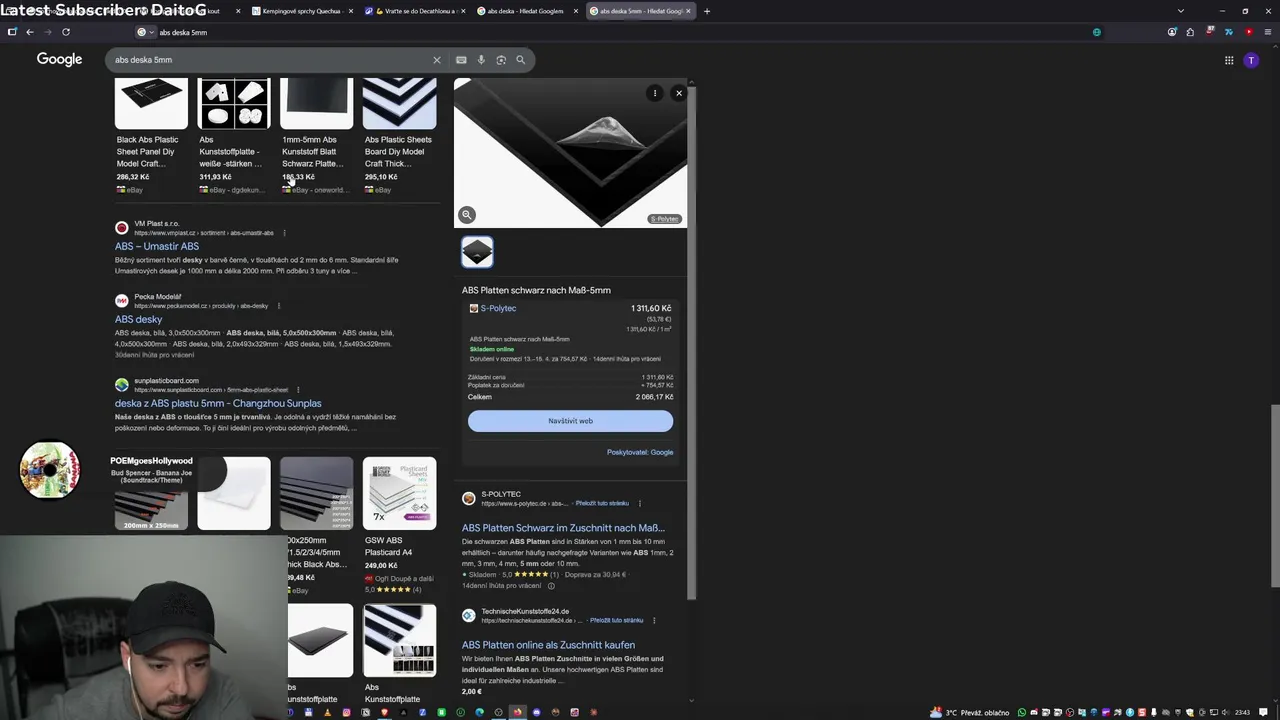
Task: Open the search engine dropdown in the address bar
Action: click(x=144, y=32)
